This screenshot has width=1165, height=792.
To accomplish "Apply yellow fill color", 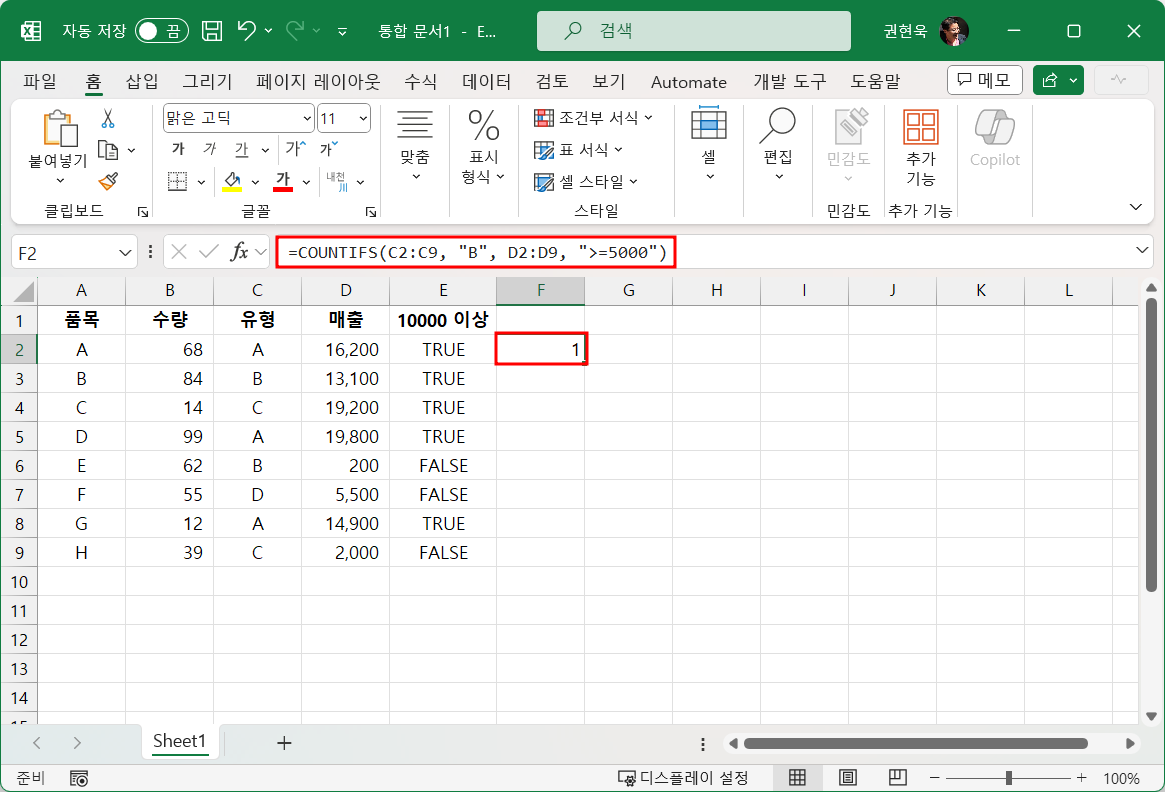I will tap(232, 181).
